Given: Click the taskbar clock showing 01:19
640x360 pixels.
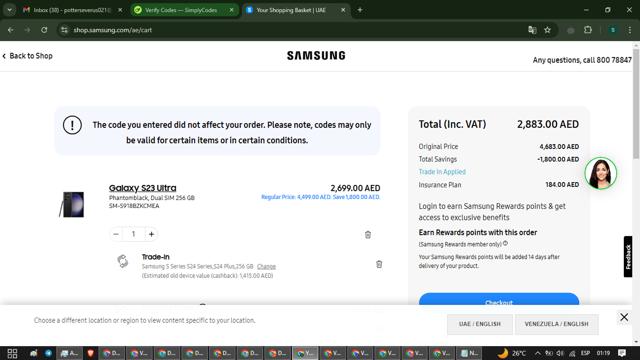Looking at the screenshot, I should 603,353.
